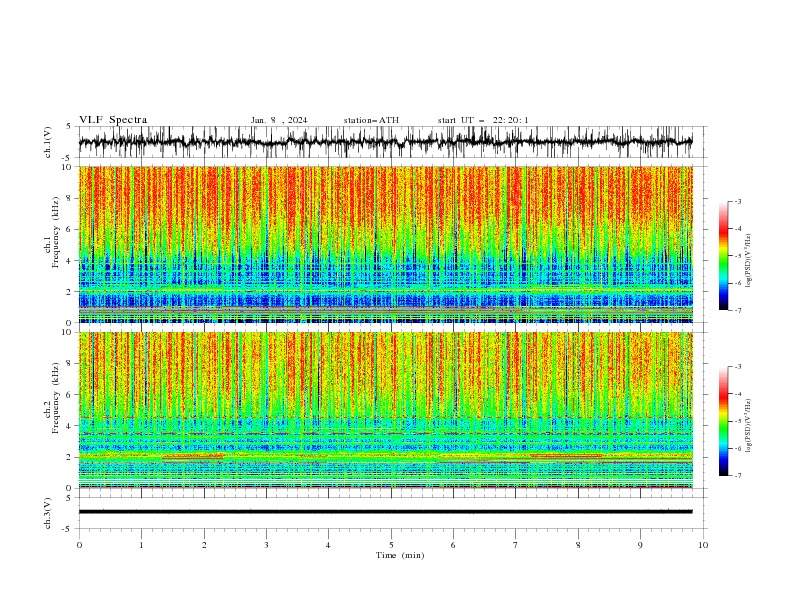Click inside the ch.2 spectrogram panel

(x=385, y=410)
